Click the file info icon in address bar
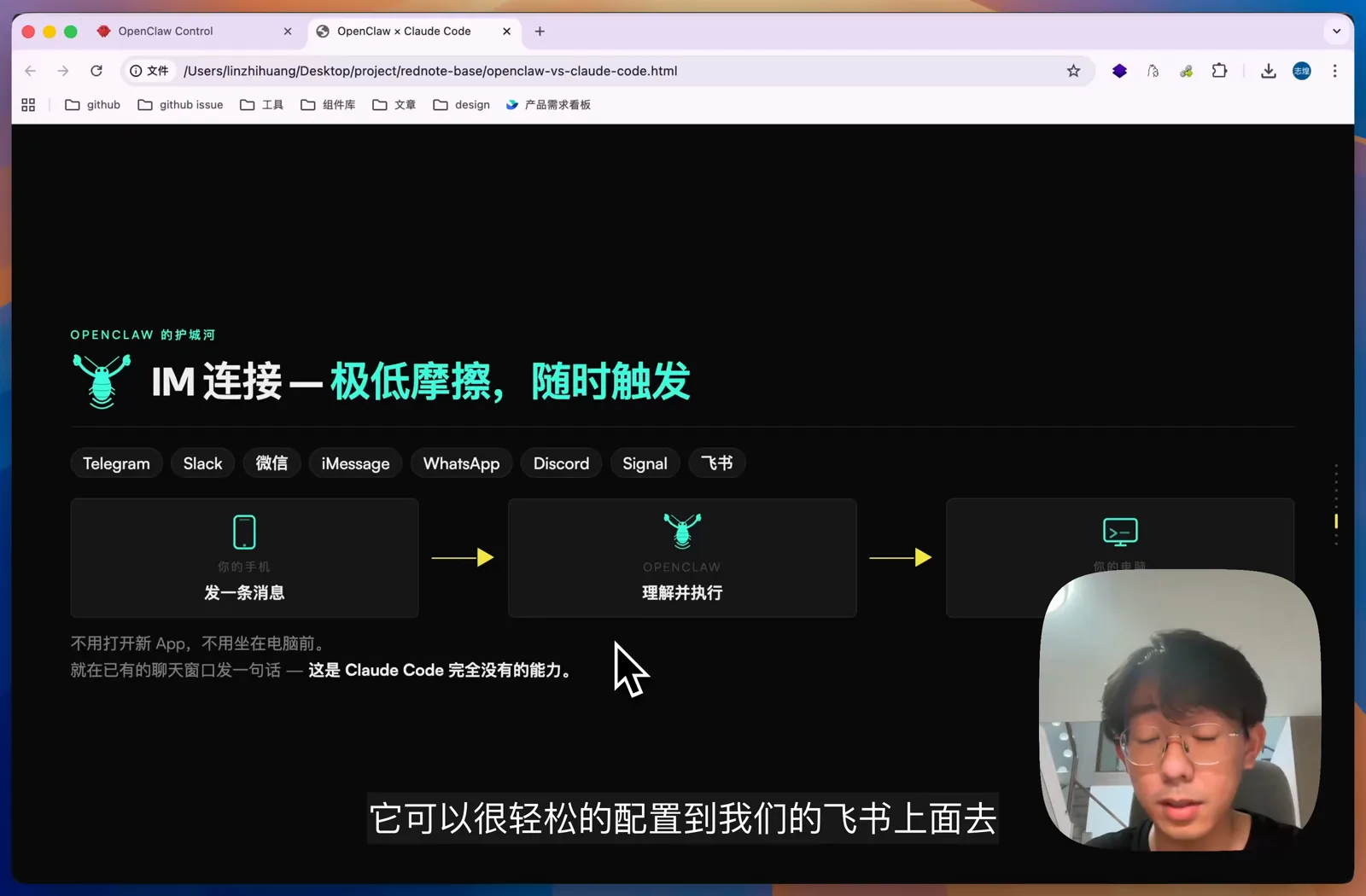The height and width of the screenshot is (896, 1366). pos(149,71)
